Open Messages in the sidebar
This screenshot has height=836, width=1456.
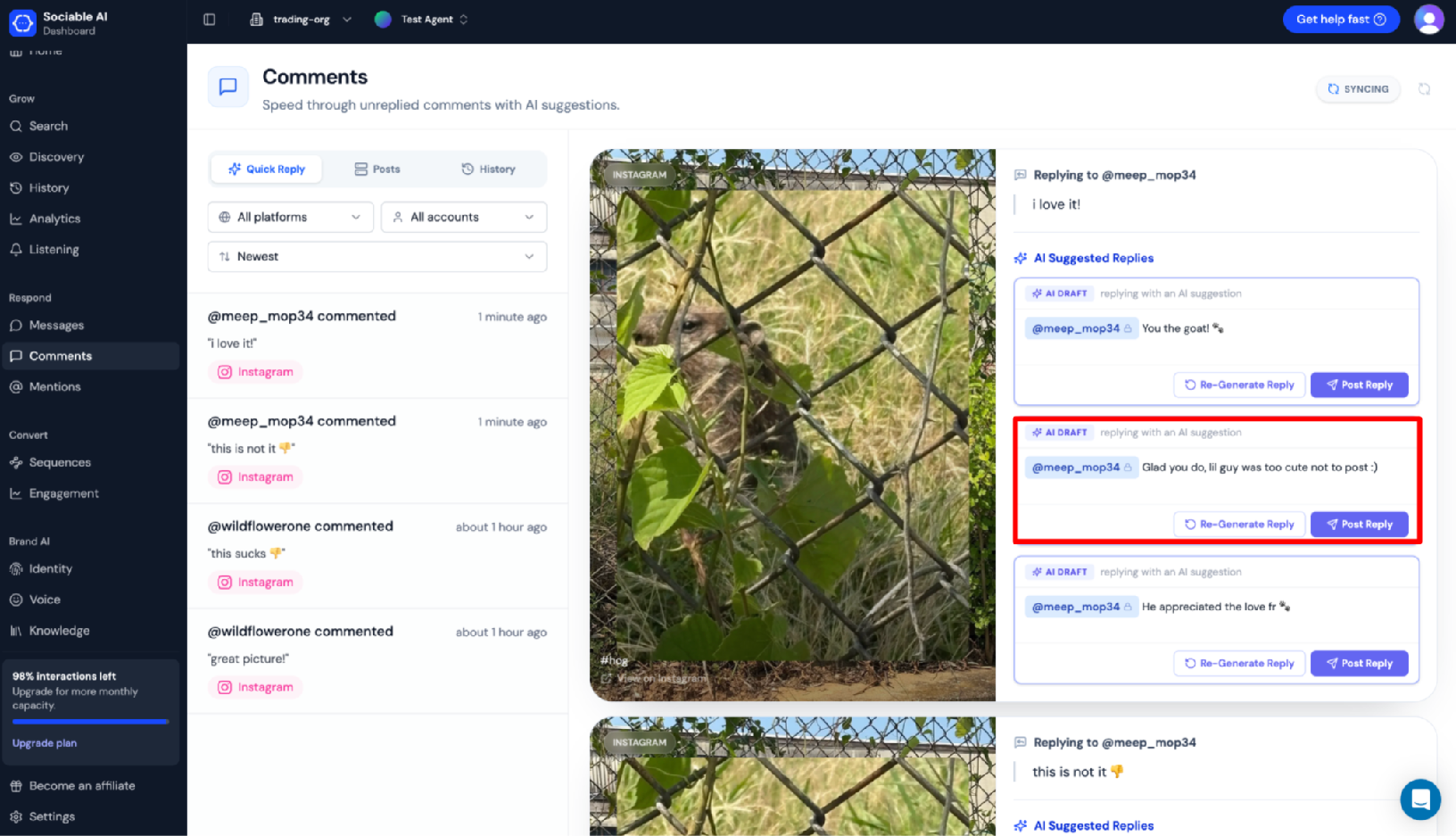click(89, 325)
